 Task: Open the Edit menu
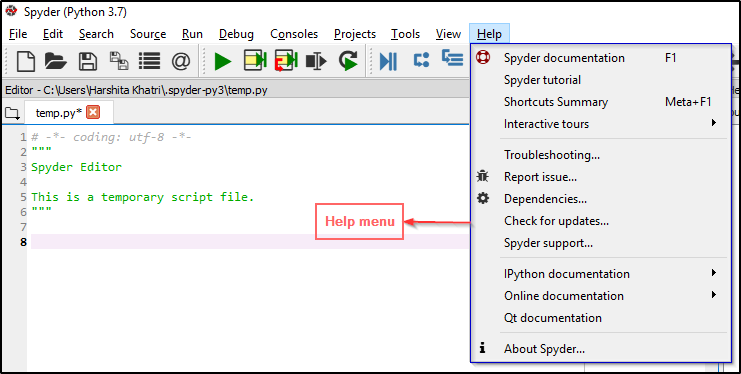click(x=53, y=34)
